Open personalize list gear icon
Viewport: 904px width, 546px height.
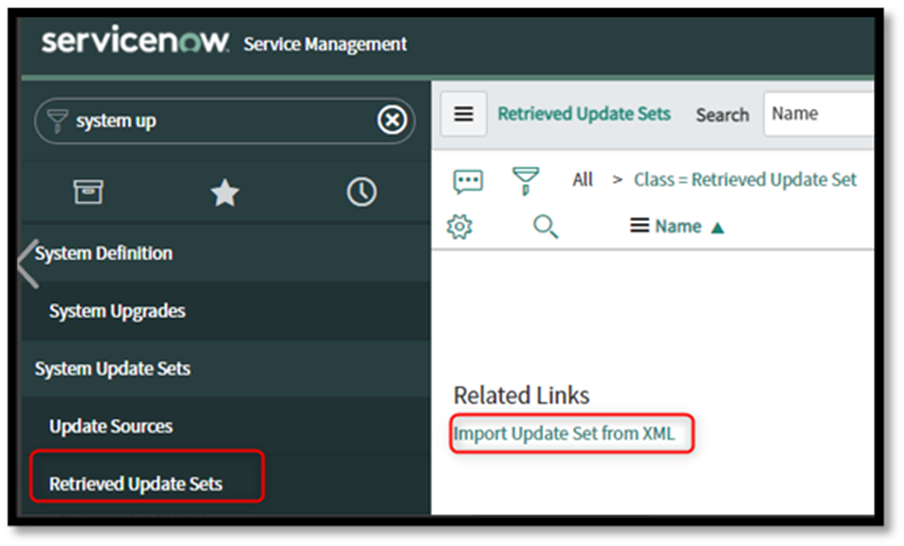click(x=460, y=227)
